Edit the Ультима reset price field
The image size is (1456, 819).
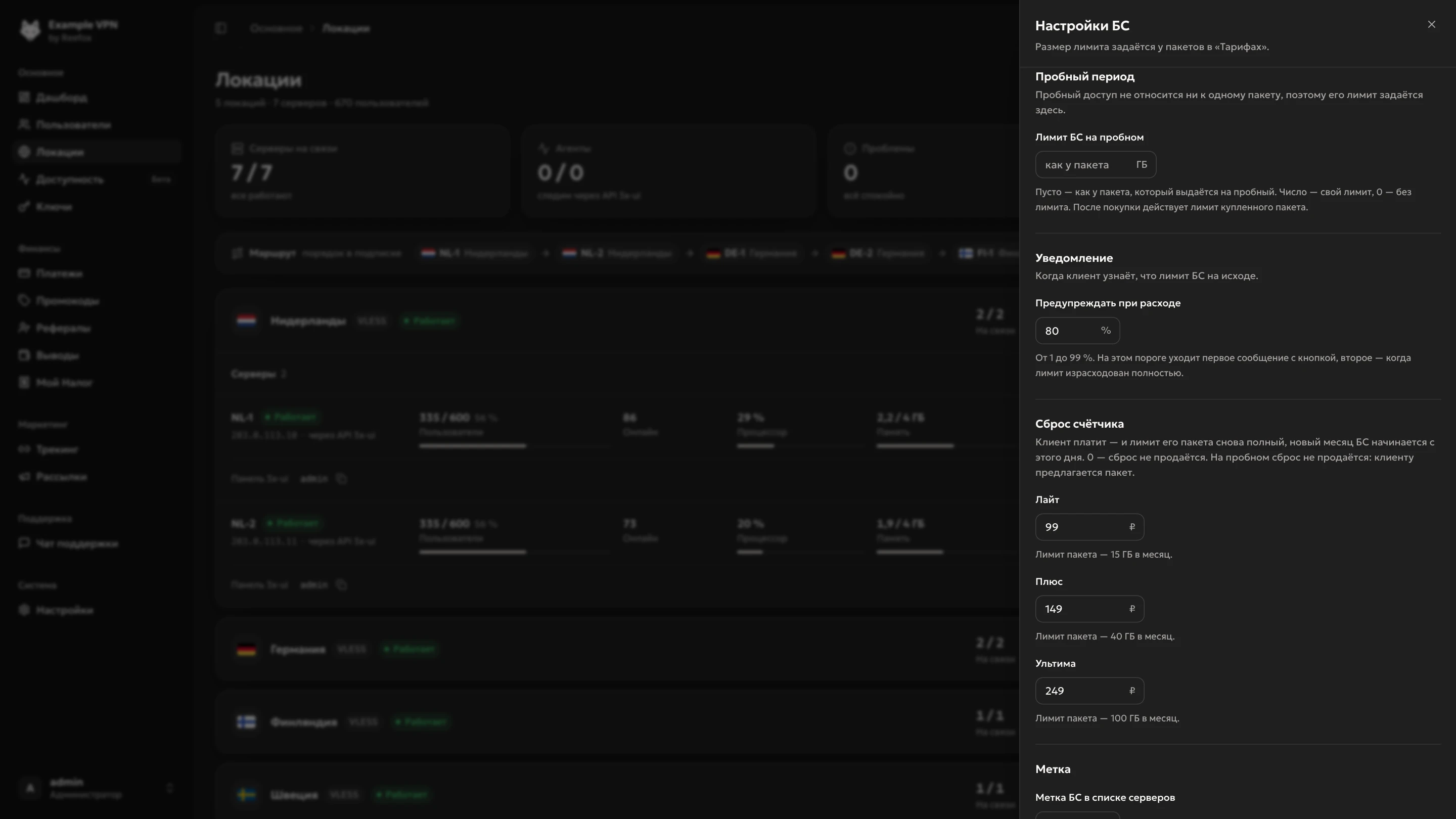point(1089,691)
